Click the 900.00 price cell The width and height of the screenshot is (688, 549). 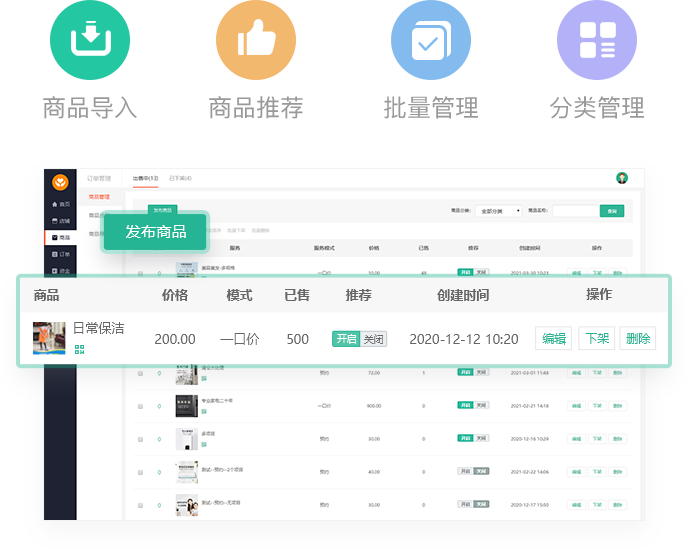(374, 406)
